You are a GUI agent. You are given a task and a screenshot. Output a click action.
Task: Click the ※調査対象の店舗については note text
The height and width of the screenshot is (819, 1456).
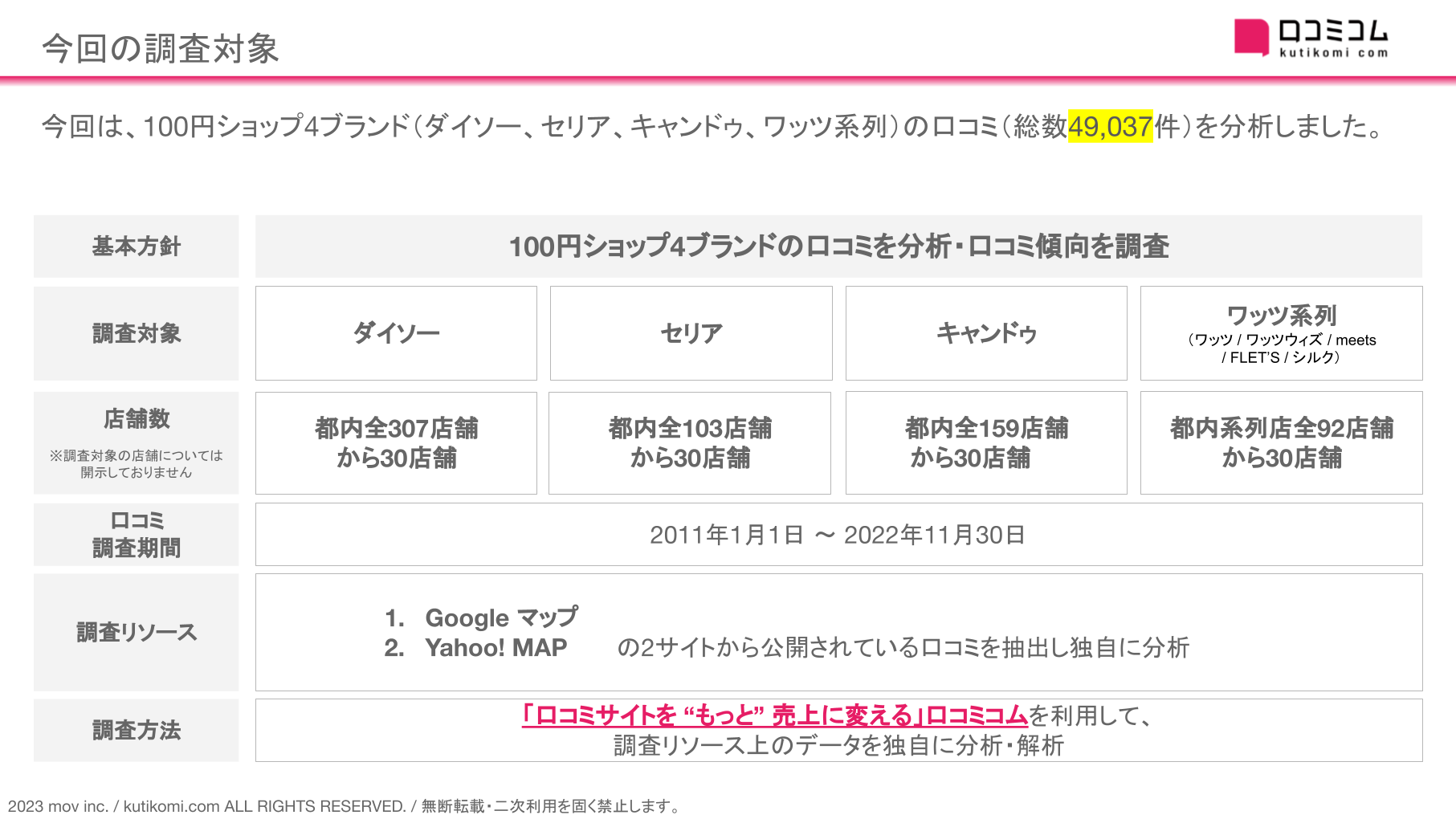[x=137, y=464]
